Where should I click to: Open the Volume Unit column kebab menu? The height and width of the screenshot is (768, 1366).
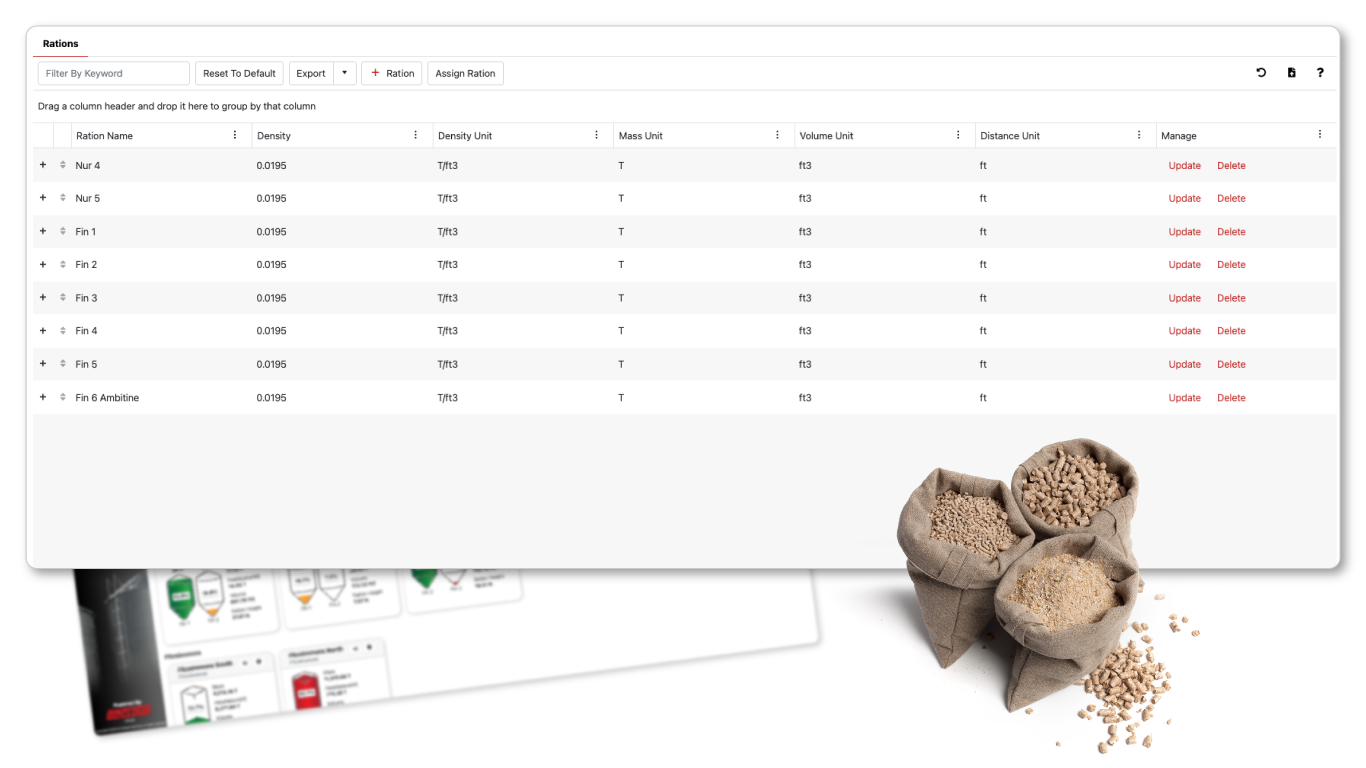[x=958, y=134]
